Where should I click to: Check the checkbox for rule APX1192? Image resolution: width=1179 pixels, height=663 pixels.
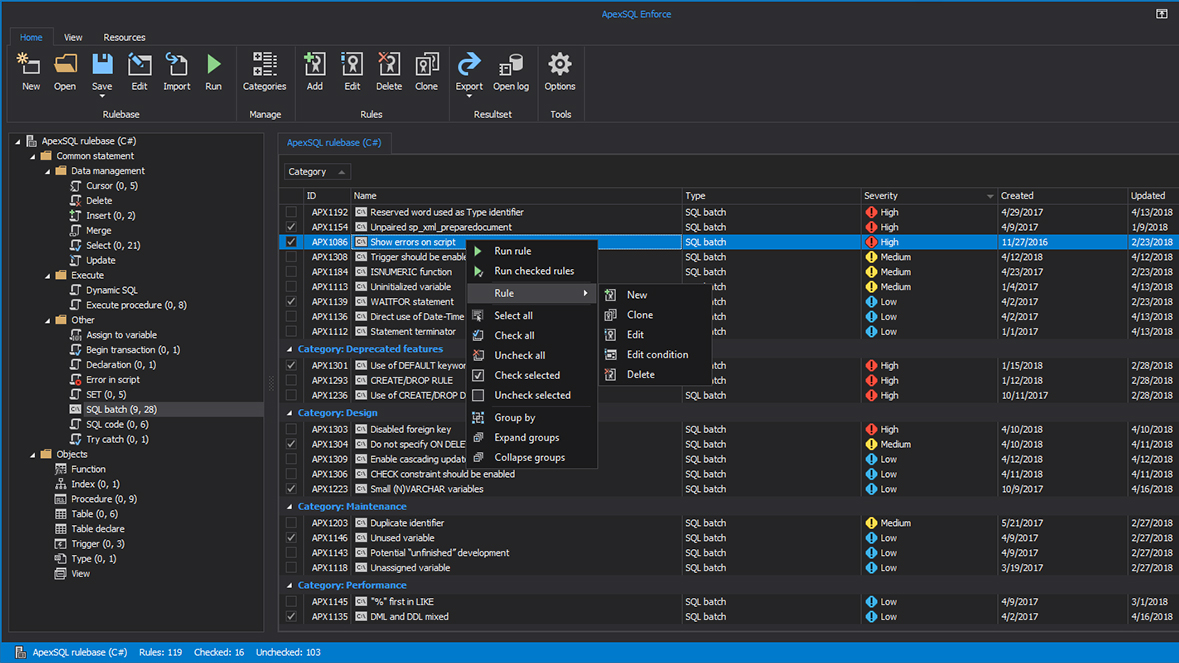point(290,212)
